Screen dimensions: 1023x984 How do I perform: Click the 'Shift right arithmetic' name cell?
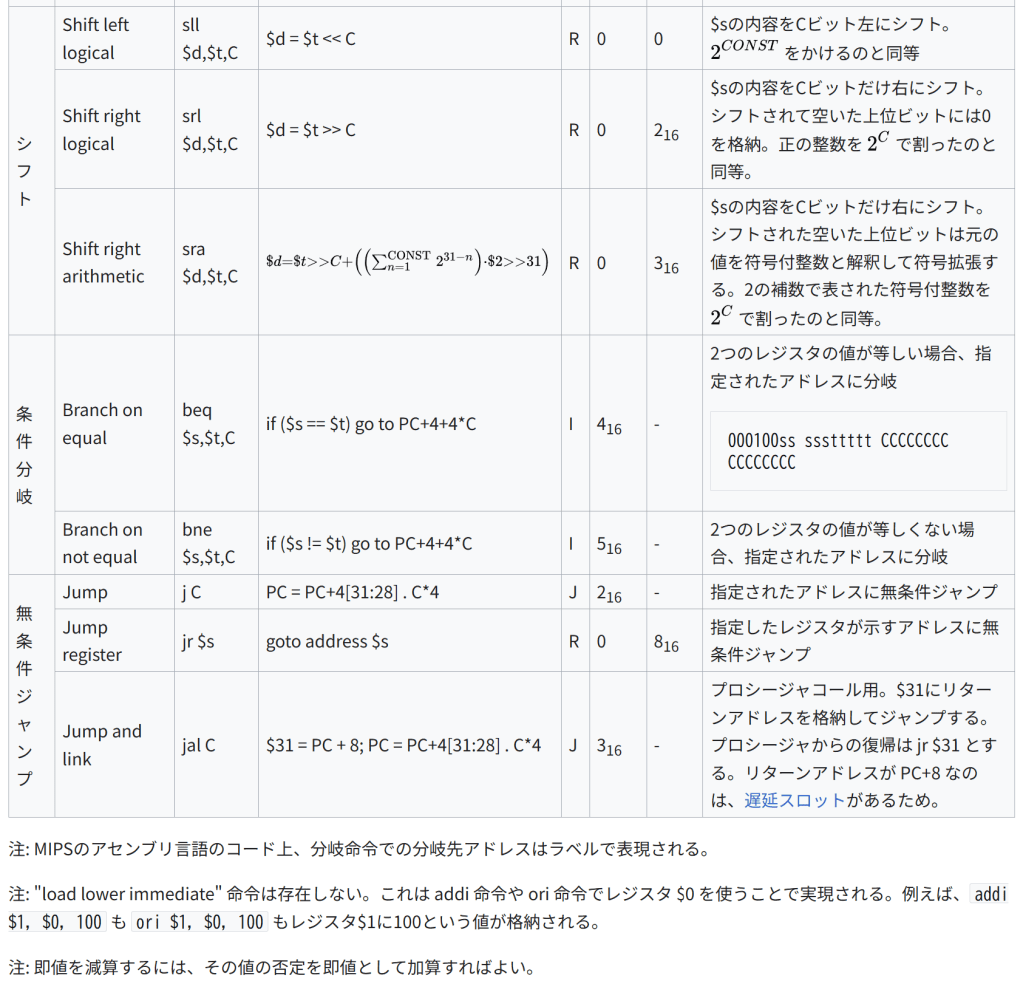(103, 262)
